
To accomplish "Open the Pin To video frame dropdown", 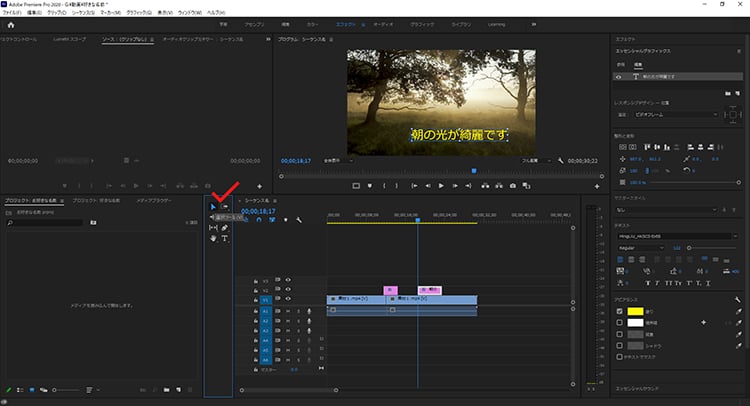I will pyautogui.click(x=676, y=115).
